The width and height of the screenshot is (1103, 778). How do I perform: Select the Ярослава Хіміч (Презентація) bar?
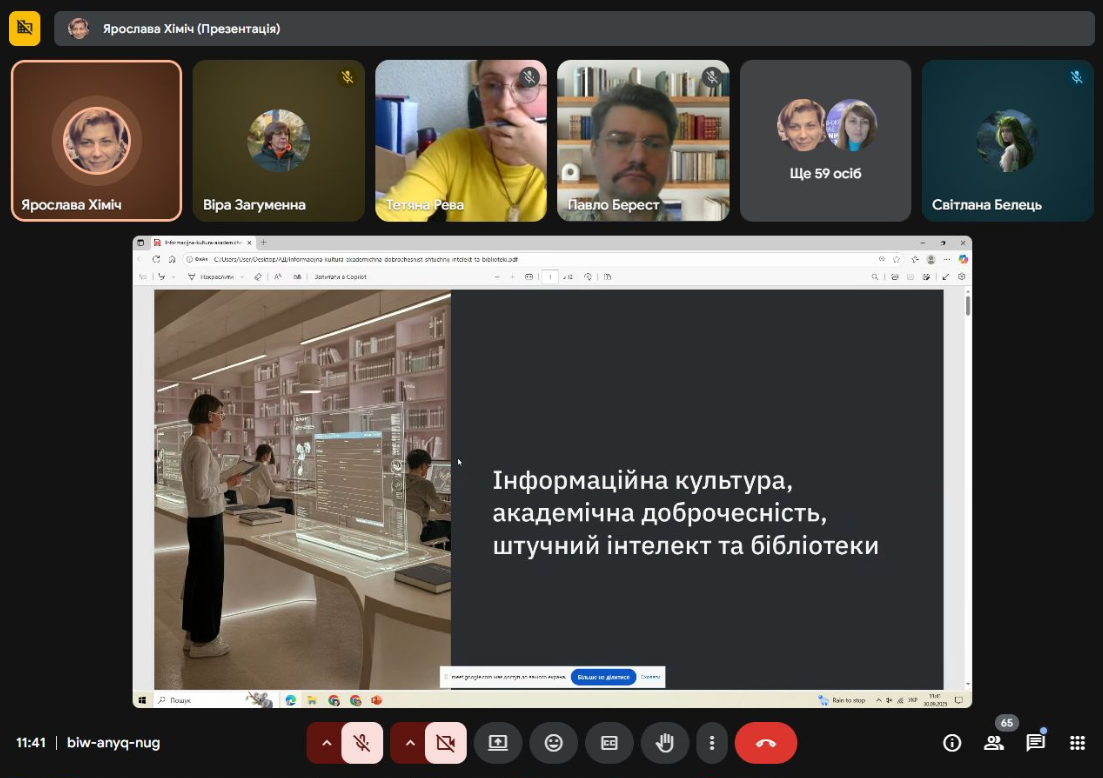click(574, 28)
